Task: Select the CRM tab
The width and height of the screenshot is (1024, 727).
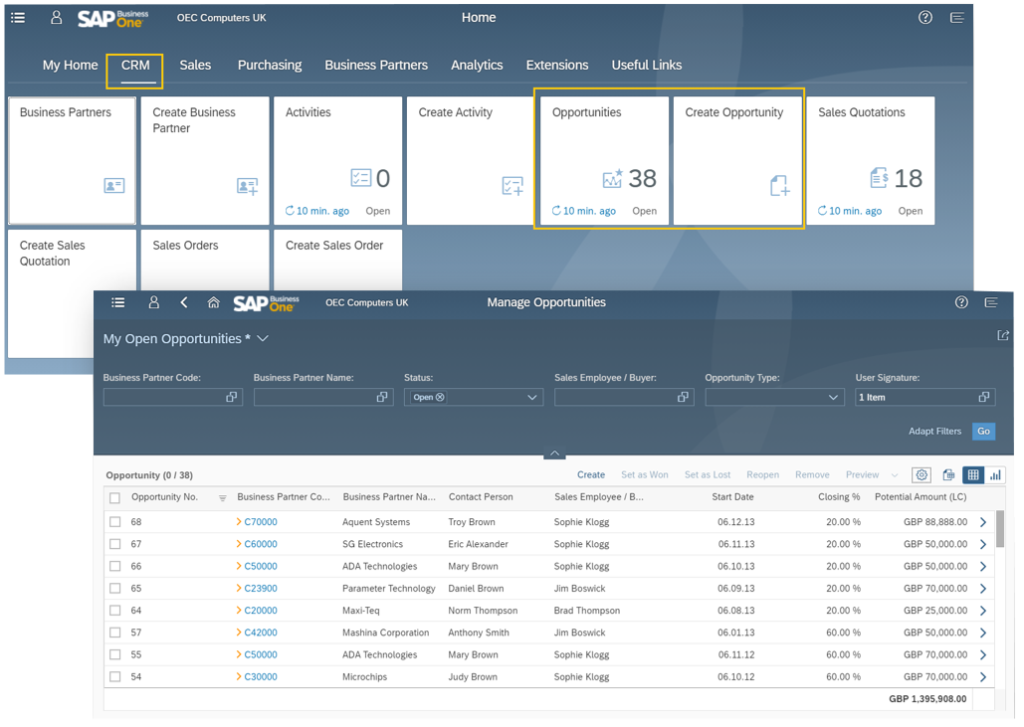Action: 135,65
